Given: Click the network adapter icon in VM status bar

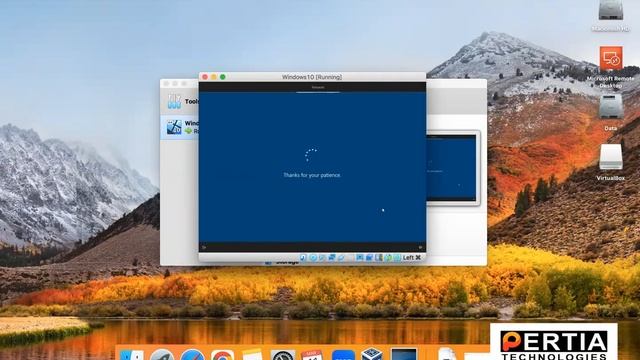Looking at the screenshot, I should [331, 258].
